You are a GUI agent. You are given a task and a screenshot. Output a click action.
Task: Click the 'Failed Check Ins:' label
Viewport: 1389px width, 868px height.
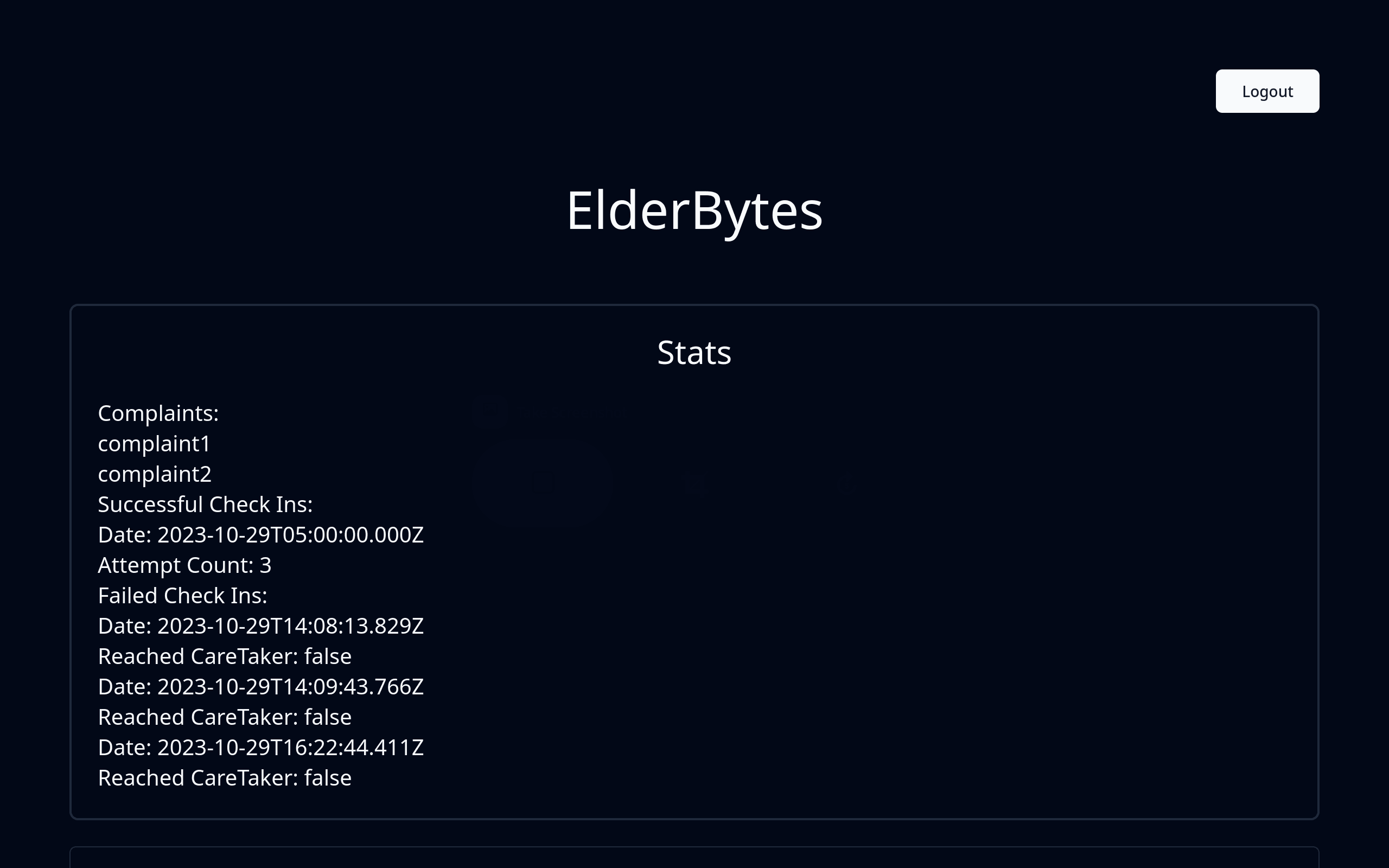tap(182, 596)
